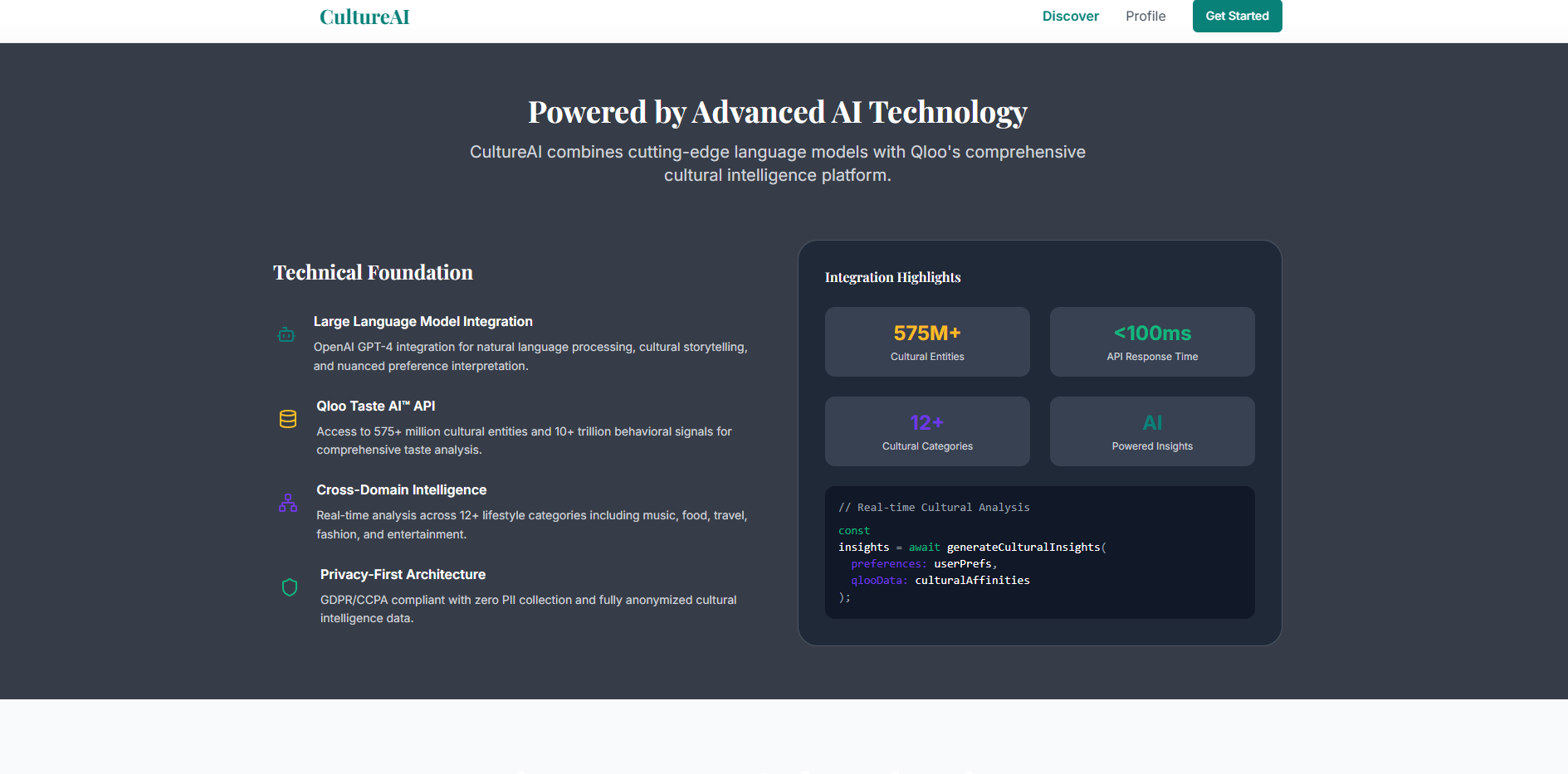Open the Discover nav link
Screen dimensions: 1568x774
[x=1070, y=16]
